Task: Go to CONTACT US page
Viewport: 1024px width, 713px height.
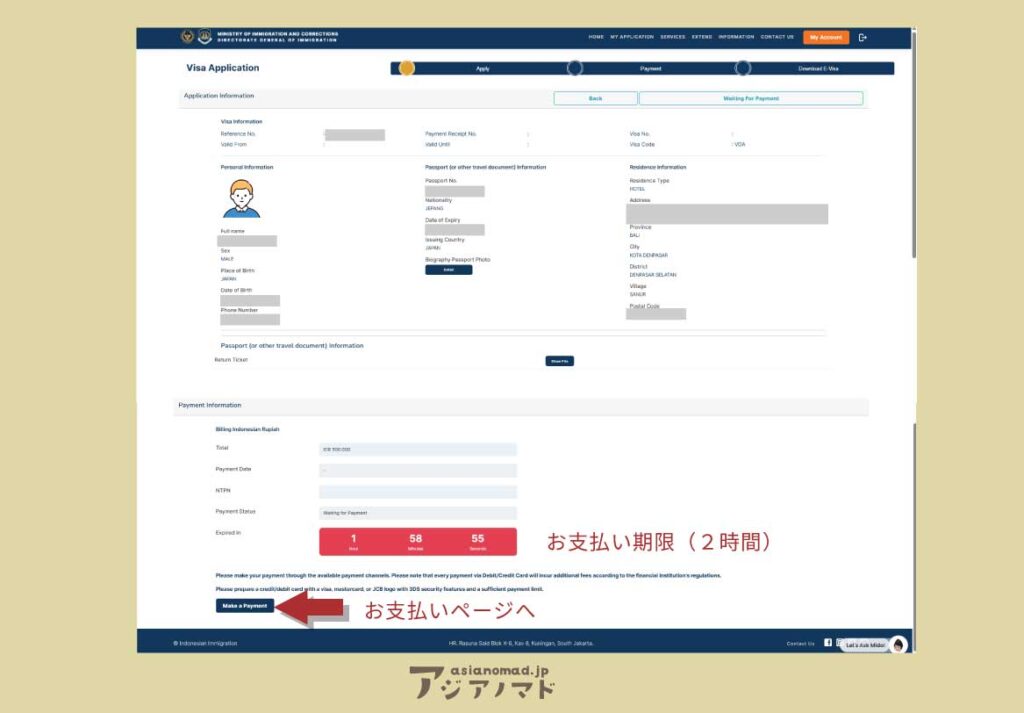Action: (777, 37)
